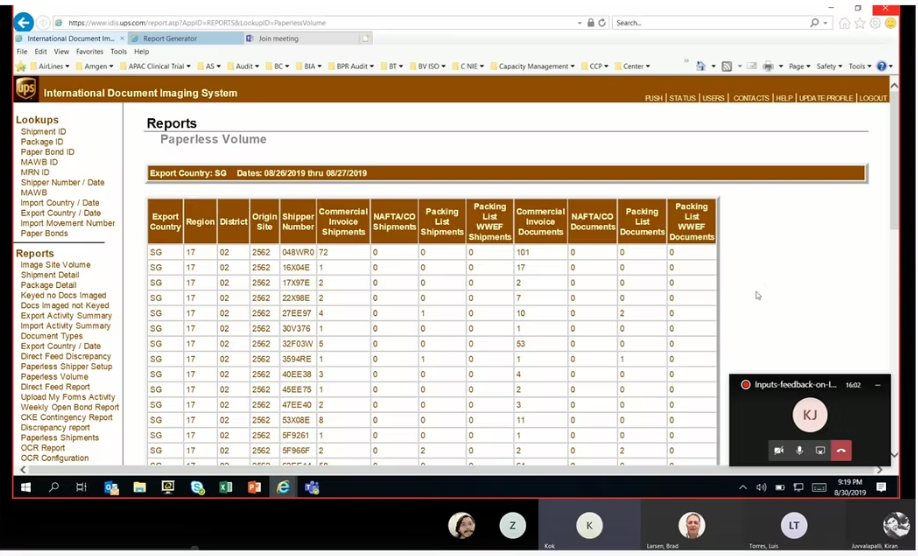Open the Weekly Open Bond Report link
This screenshot has width=918, height=556.
pyautogui.click(x=70, y=407)
